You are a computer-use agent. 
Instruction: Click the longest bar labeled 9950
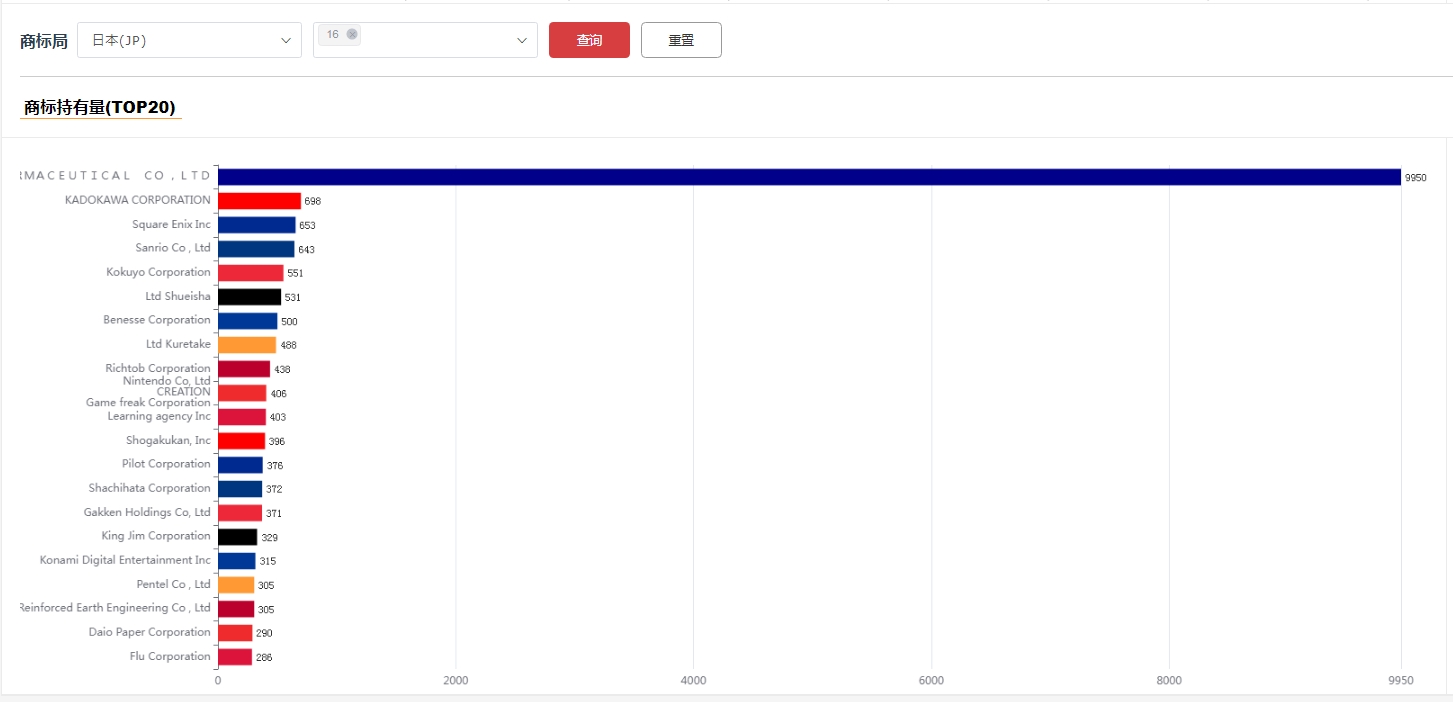point(808,177)
